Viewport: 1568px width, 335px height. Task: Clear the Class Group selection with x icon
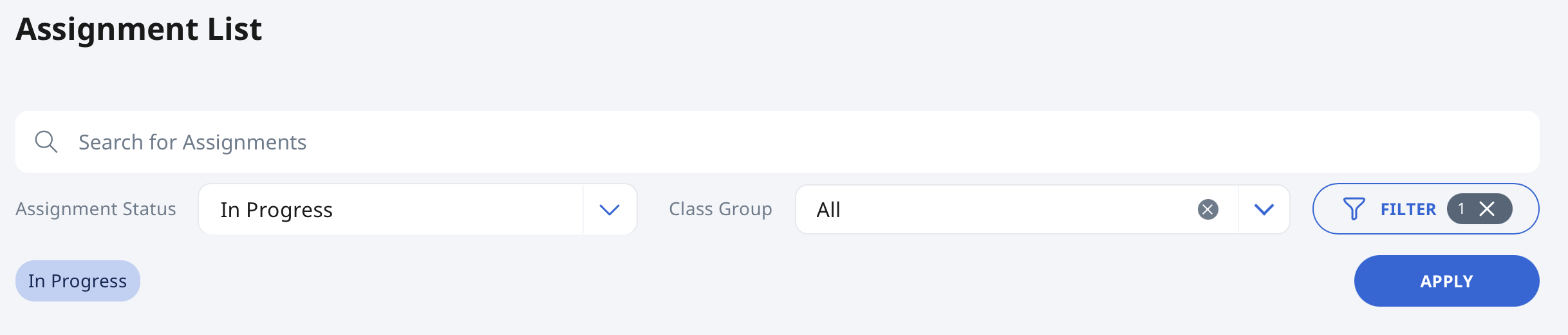point(1208,209)
